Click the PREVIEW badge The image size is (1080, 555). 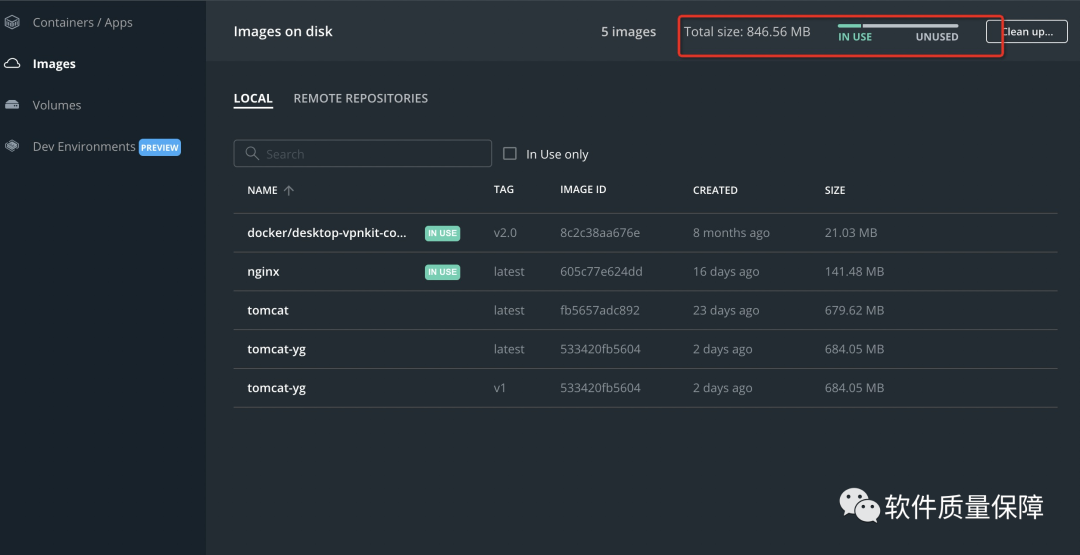(160, 147)
